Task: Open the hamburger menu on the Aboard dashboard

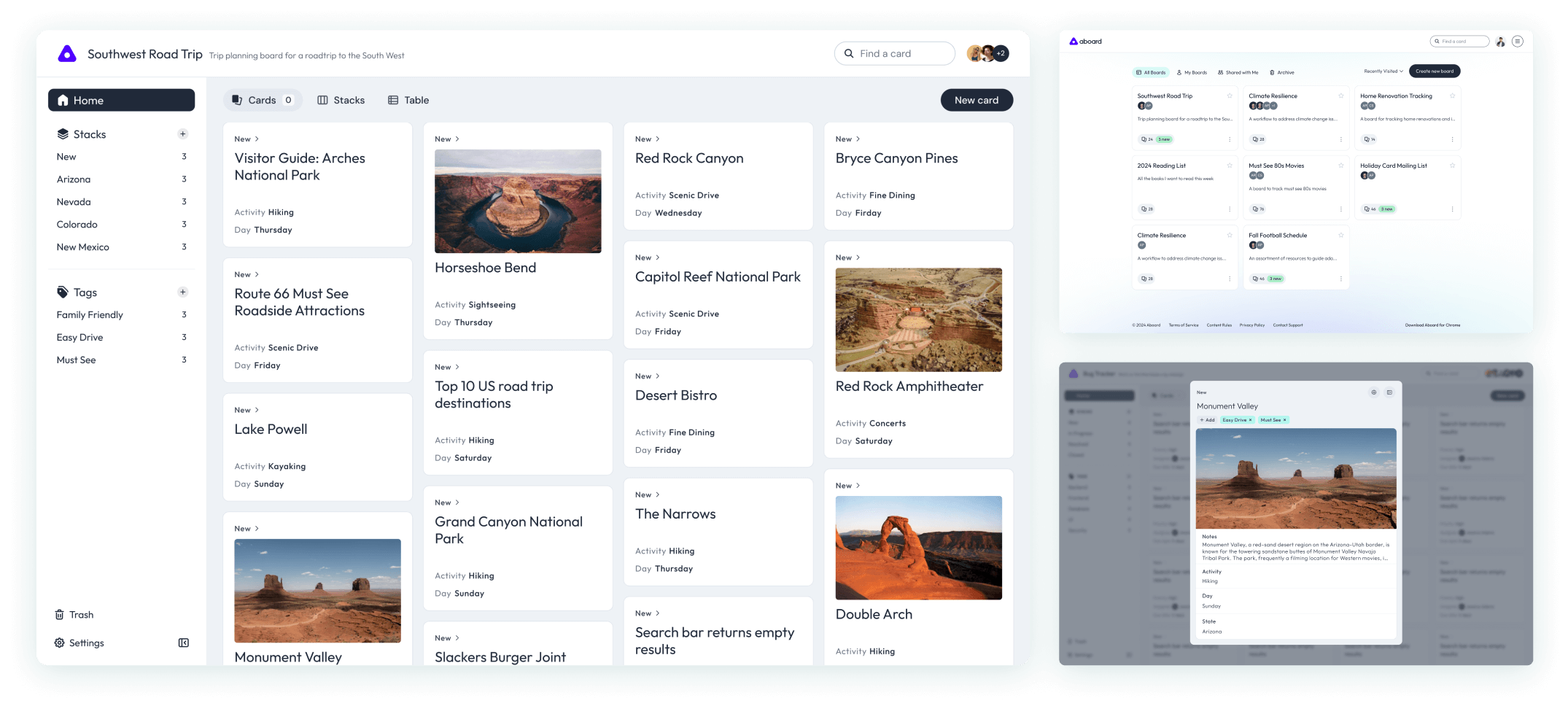Action: [1517, 42]
